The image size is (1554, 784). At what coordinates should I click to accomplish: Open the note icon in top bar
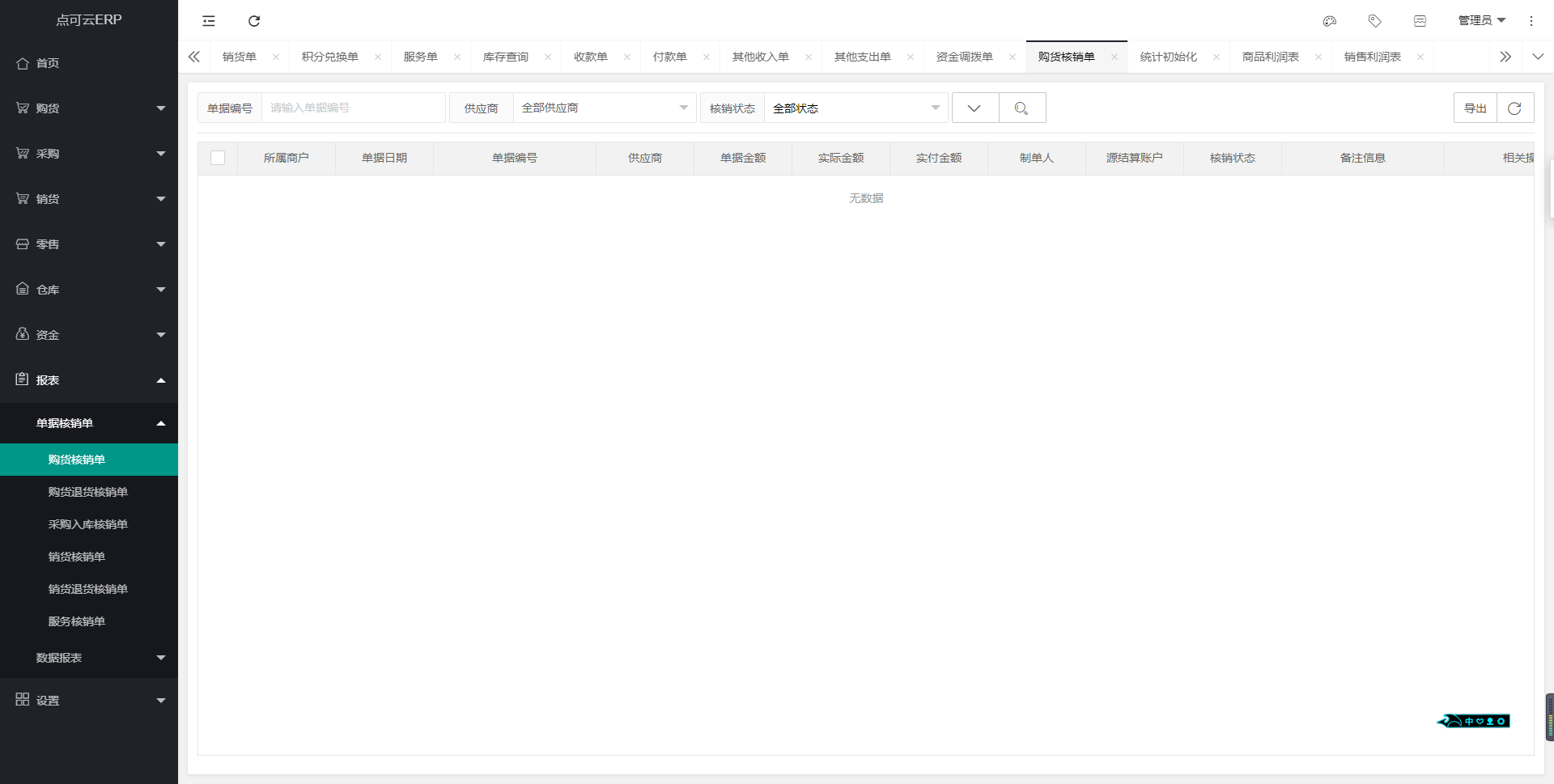coord(1420,21)
